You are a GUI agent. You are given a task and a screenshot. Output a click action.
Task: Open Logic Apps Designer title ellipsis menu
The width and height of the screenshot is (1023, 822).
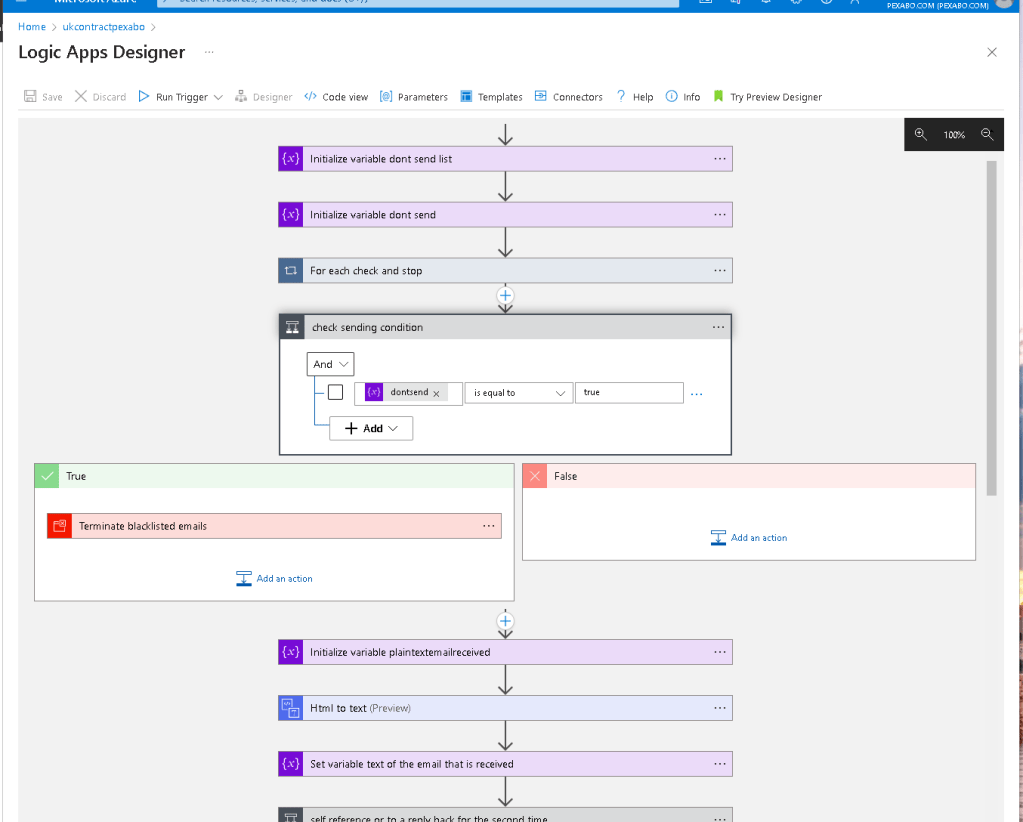click(x=209, y=52)
